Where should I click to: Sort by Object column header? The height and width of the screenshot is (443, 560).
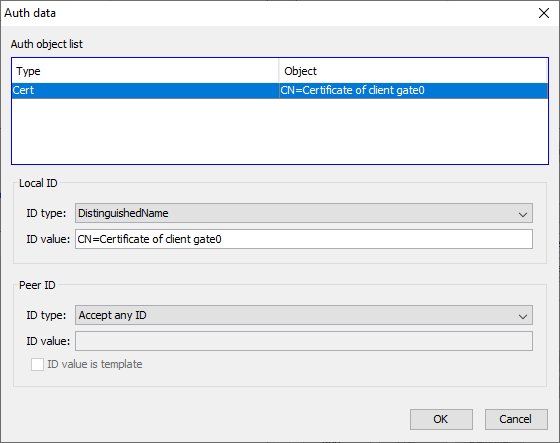(x=413, y=71)
